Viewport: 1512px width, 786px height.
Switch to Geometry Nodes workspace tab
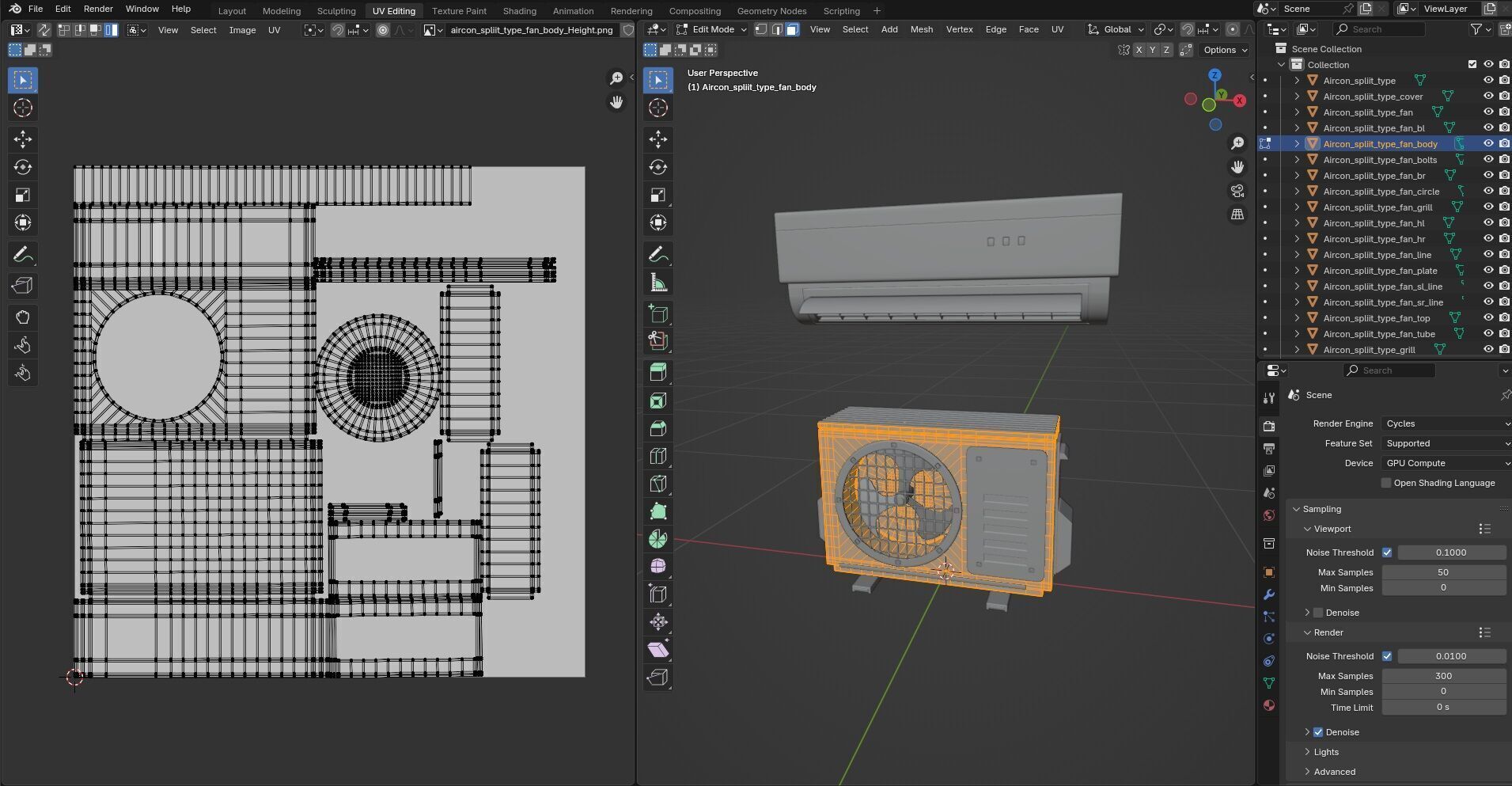tap(771, 11)
